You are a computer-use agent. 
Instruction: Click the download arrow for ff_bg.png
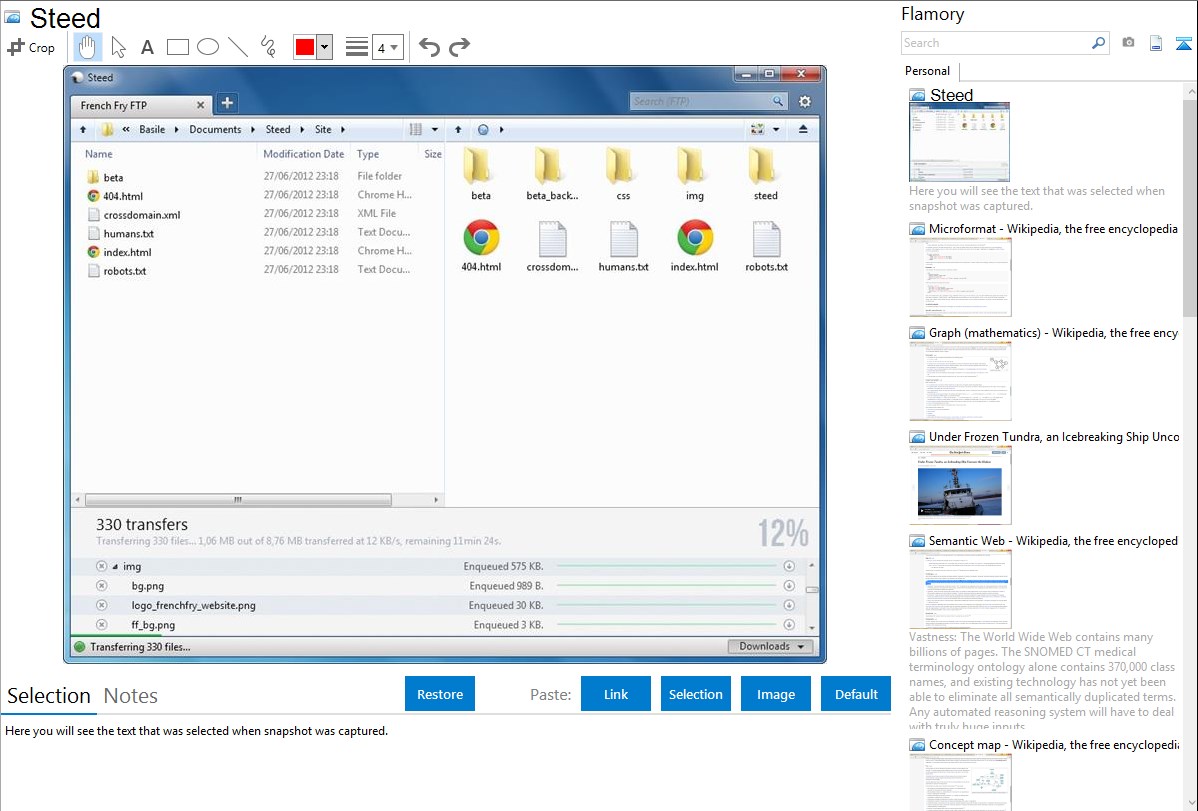(789, 624)
